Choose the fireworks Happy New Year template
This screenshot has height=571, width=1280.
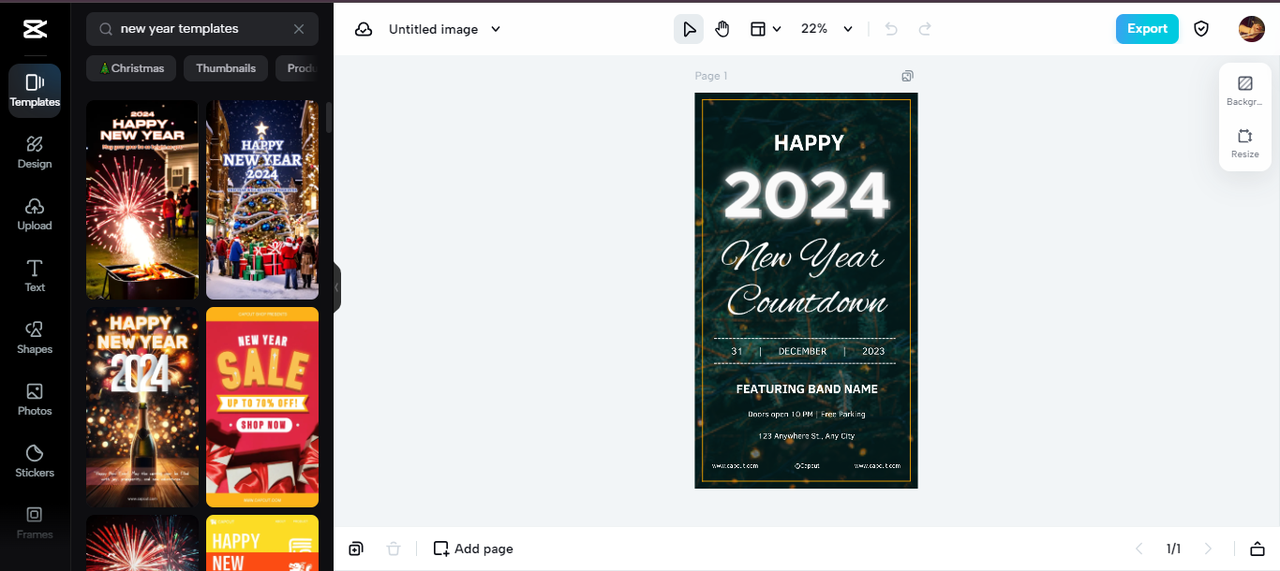(142, 199)
